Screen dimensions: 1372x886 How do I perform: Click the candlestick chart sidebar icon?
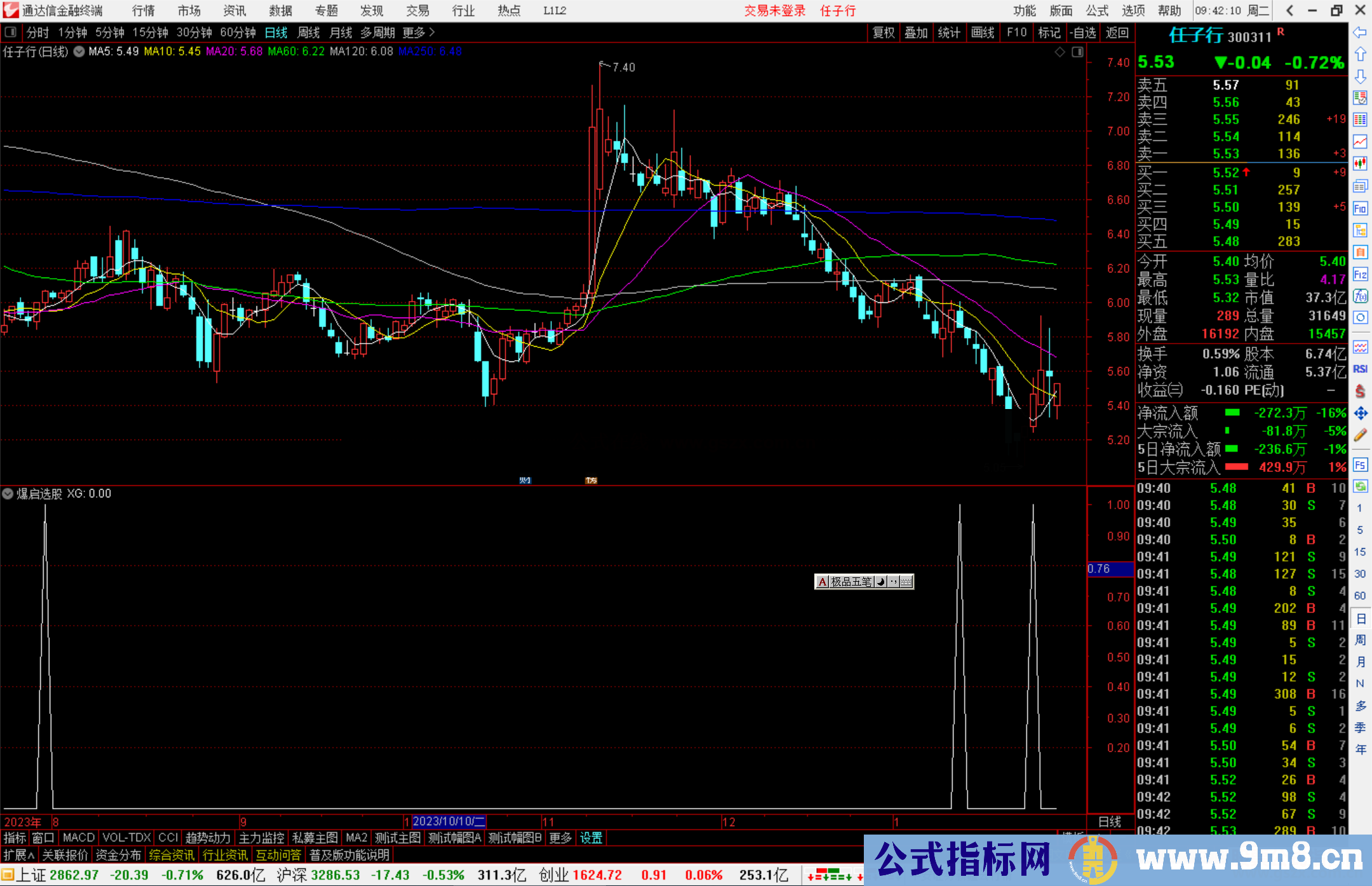click(x=1360, y=164)
